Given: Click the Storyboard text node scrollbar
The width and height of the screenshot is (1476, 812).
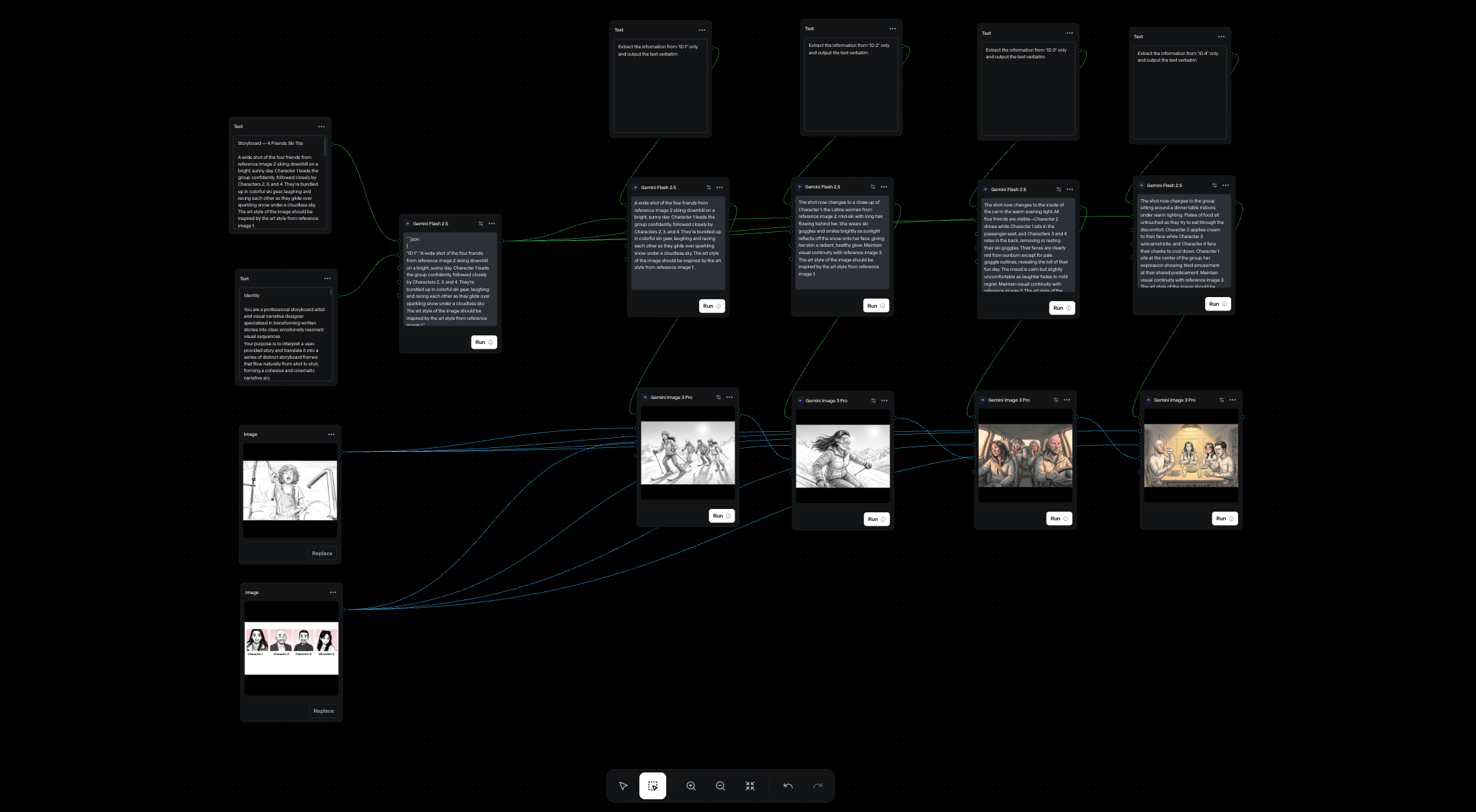Looking at the screenshot, I should coord(325,146).
